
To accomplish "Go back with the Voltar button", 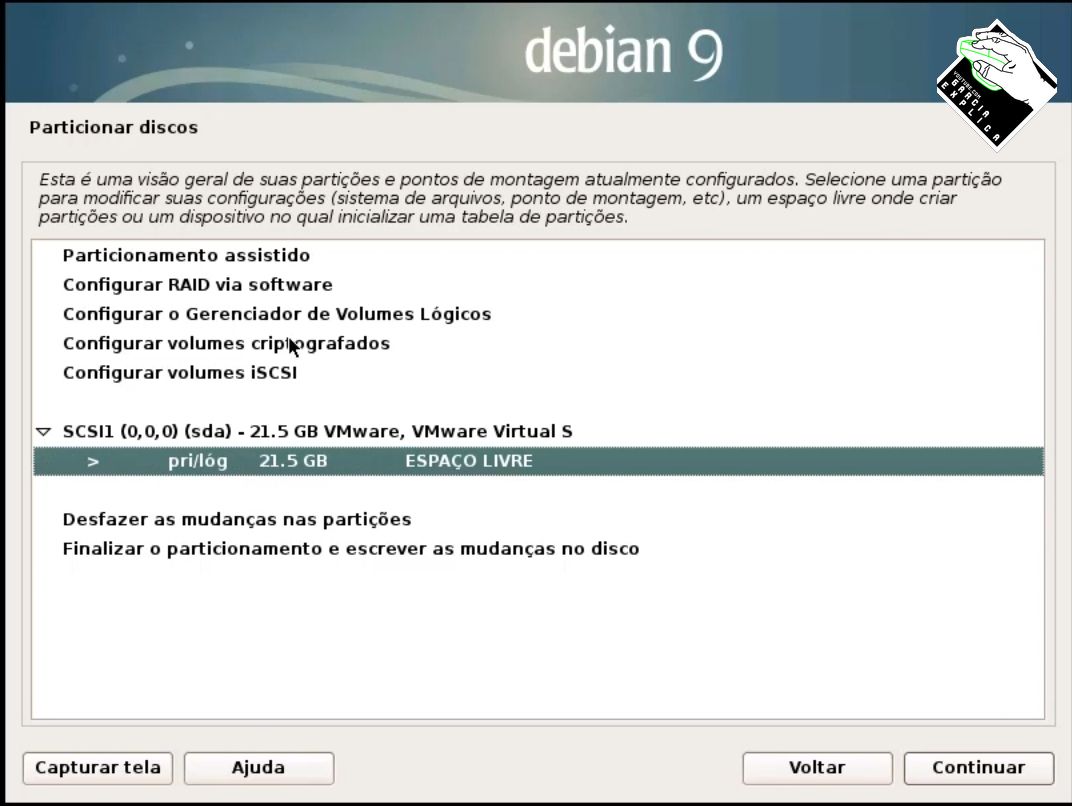I will 817,768.
